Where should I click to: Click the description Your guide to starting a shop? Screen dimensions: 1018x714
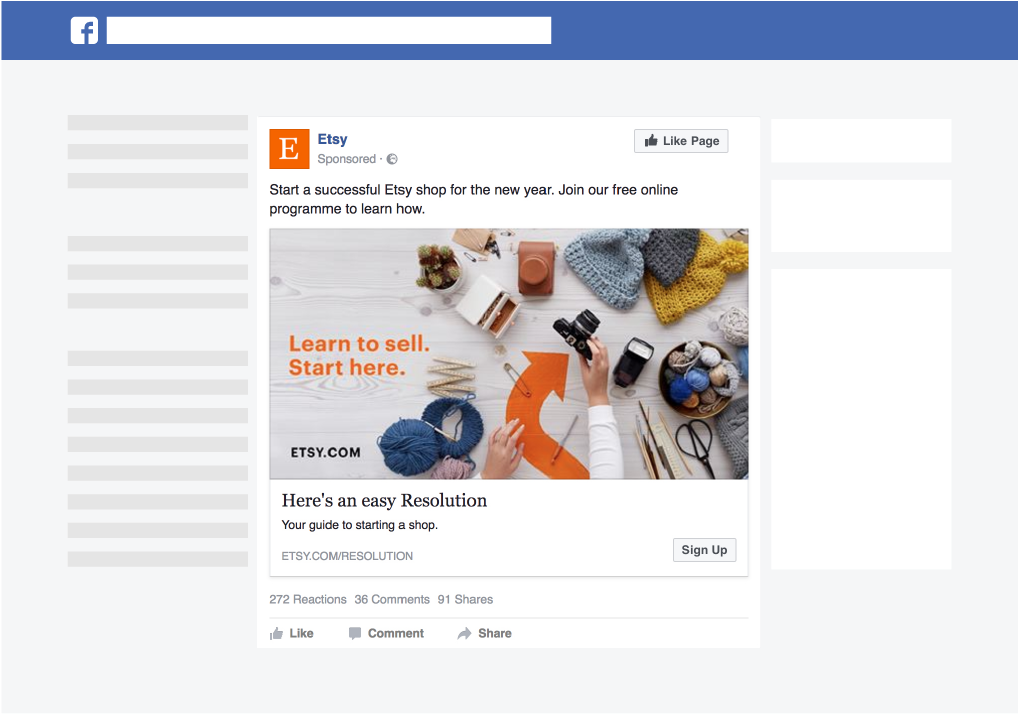pos(360,525)
